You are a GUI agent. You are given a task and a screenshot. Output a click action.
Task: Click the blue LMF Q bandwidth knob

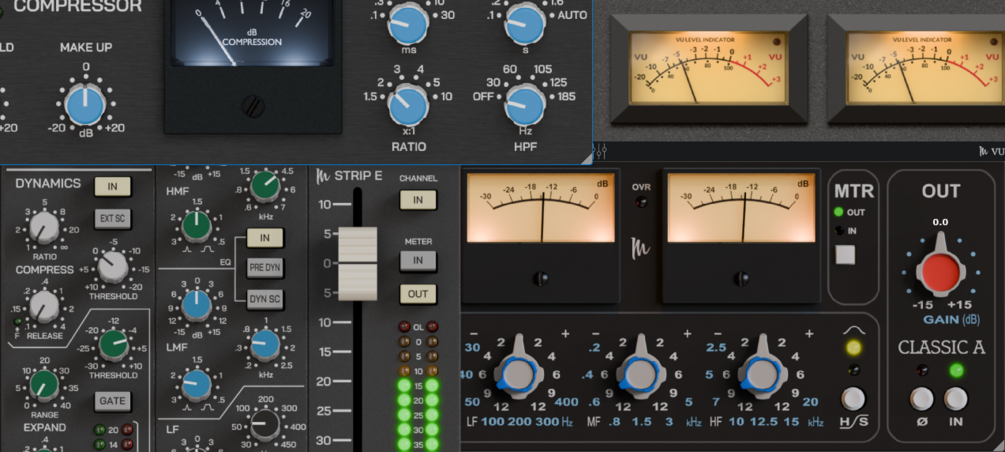[x=197, y=385]
